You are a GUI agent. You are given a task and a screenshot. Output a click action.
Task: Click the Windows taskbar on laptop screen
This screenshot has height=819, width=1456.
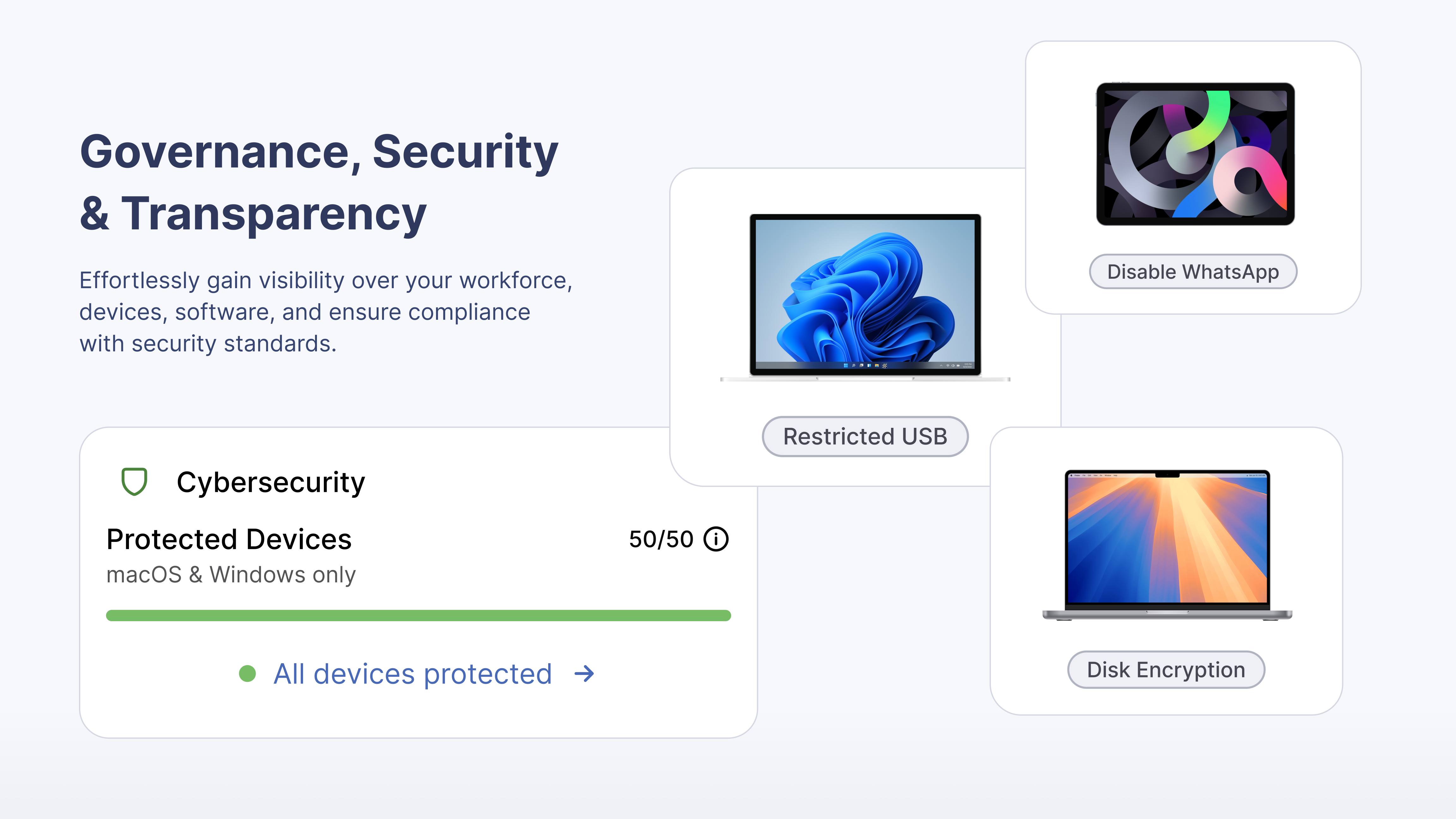(865, 365)
